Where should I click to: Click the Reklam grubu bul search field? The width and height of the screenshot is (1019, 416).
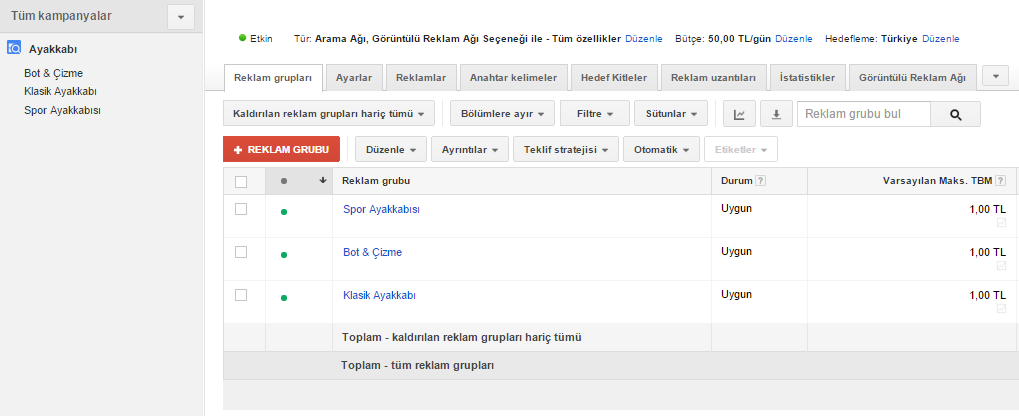click(863, 115)
